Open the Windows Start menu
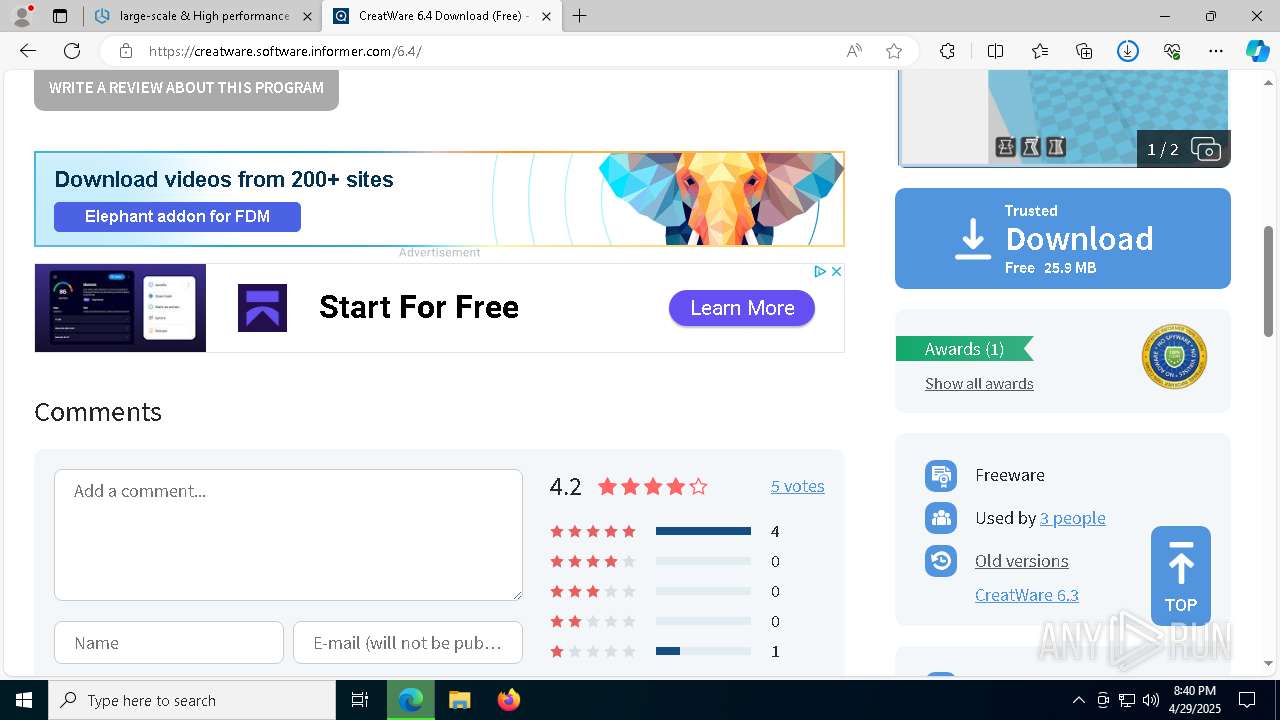Viewport: 1280px width, 720px height. [24, 700]
